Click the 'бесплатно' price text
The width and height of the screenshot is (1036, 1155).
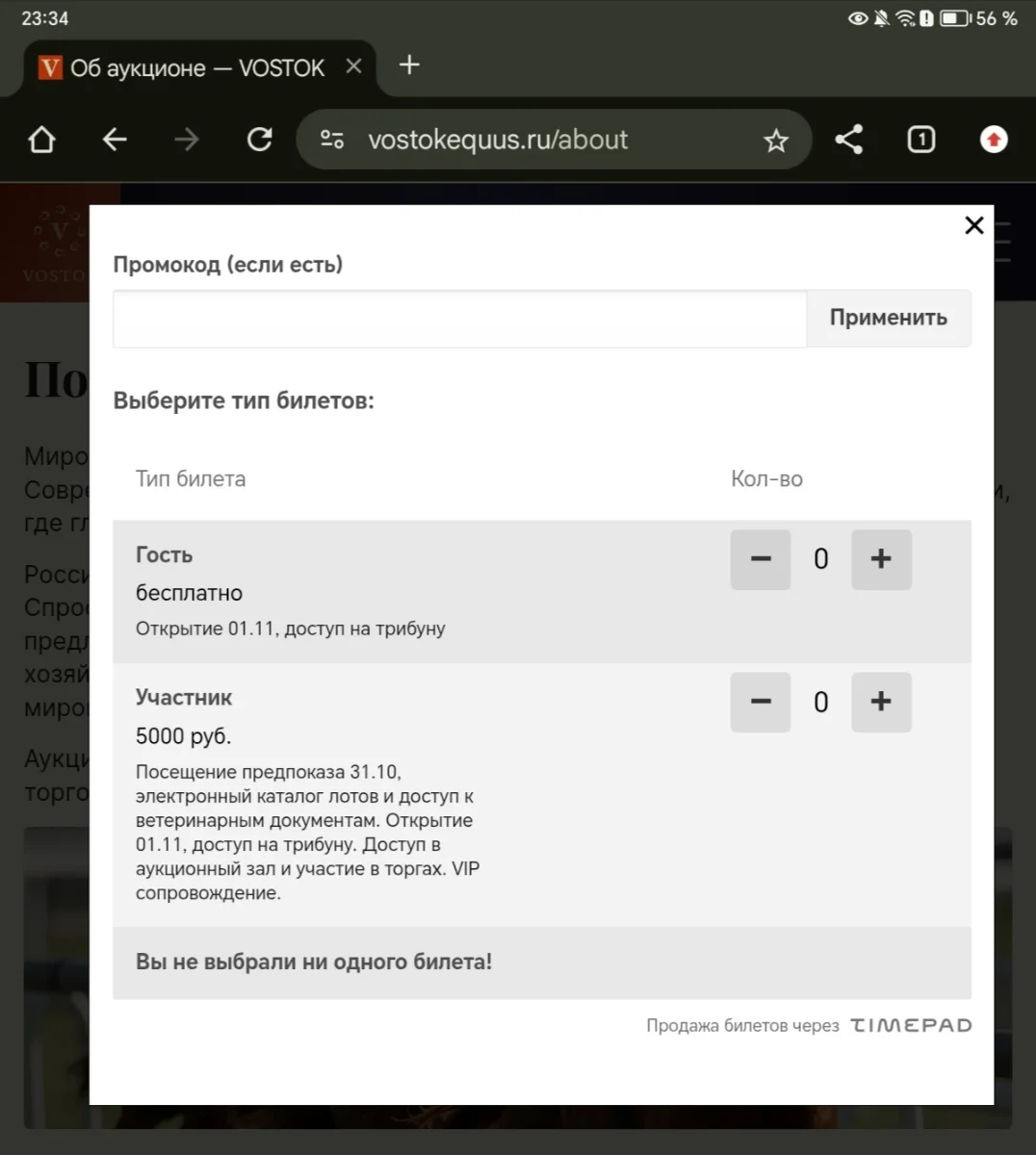point(189,593)
